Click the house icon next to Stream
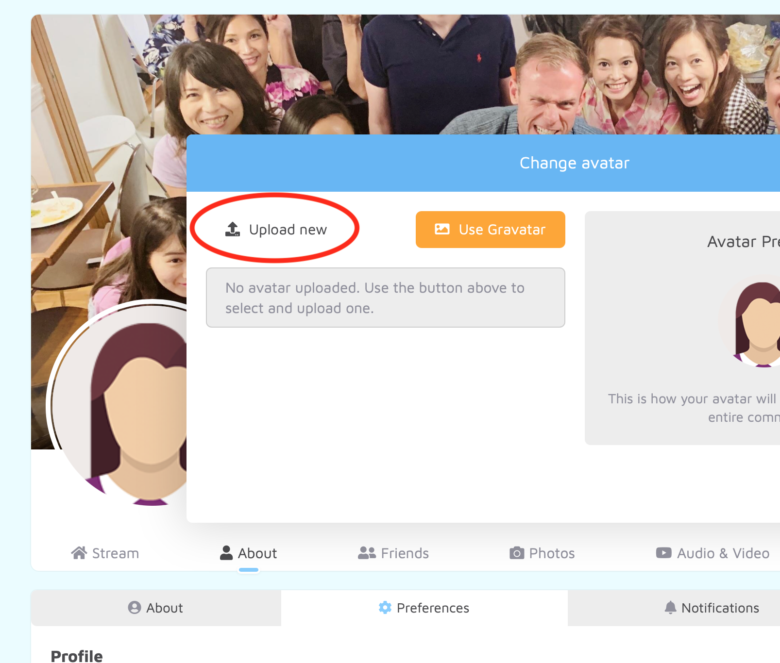This screenshot has width=780, height=663. (x=79, y=553)
